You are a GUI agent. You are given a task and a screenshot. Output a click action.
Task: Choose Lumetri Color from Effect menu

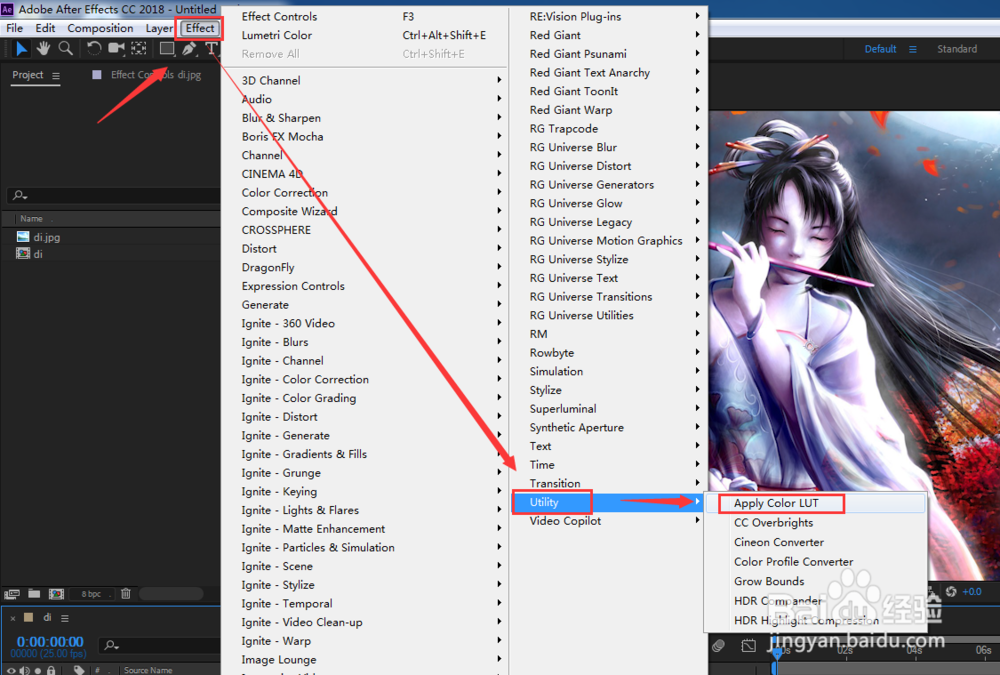coord(365,35)
